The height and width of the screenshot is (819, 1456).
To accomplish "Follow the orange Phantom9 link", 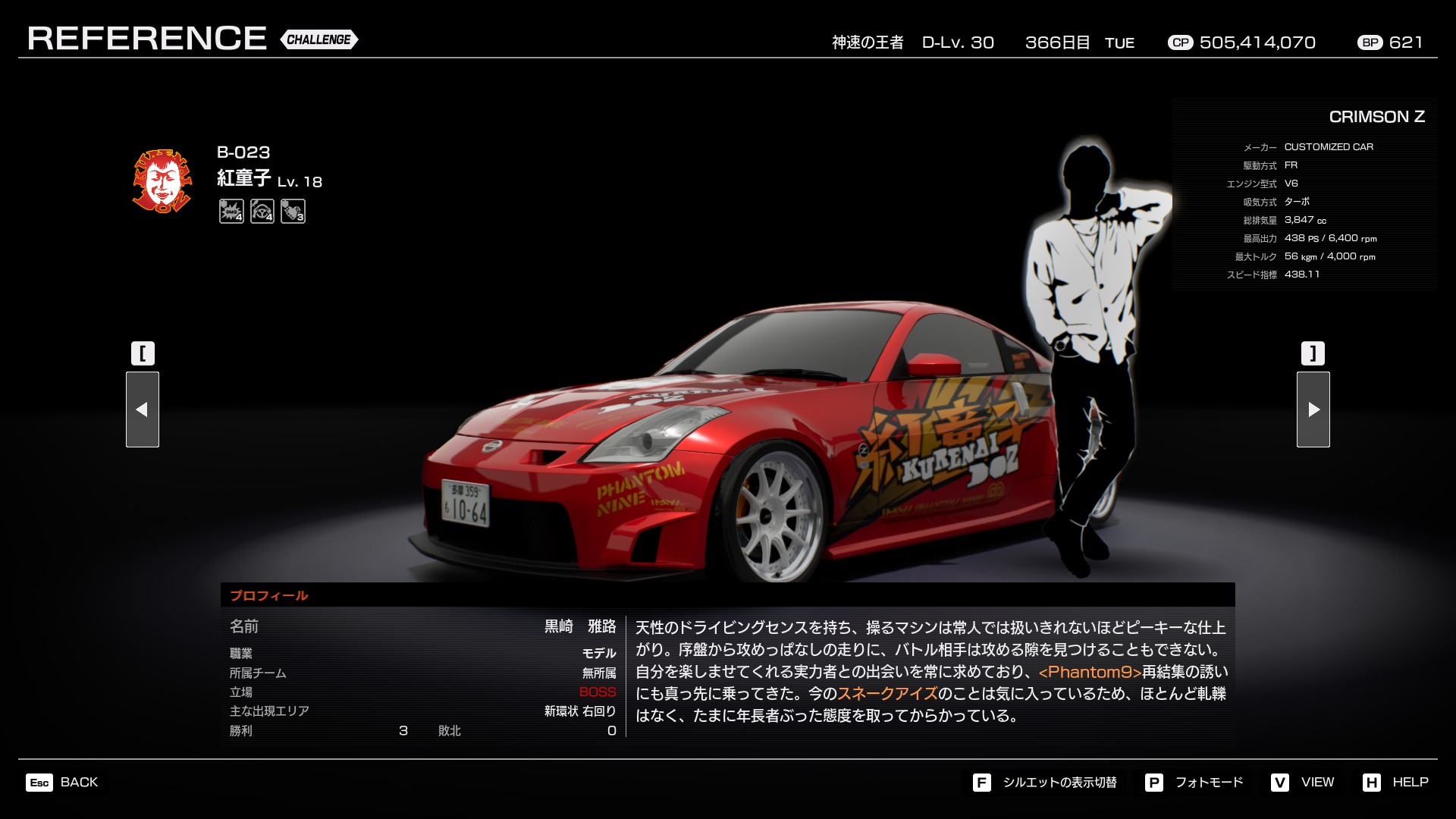I will click(x=1090, y=672).
